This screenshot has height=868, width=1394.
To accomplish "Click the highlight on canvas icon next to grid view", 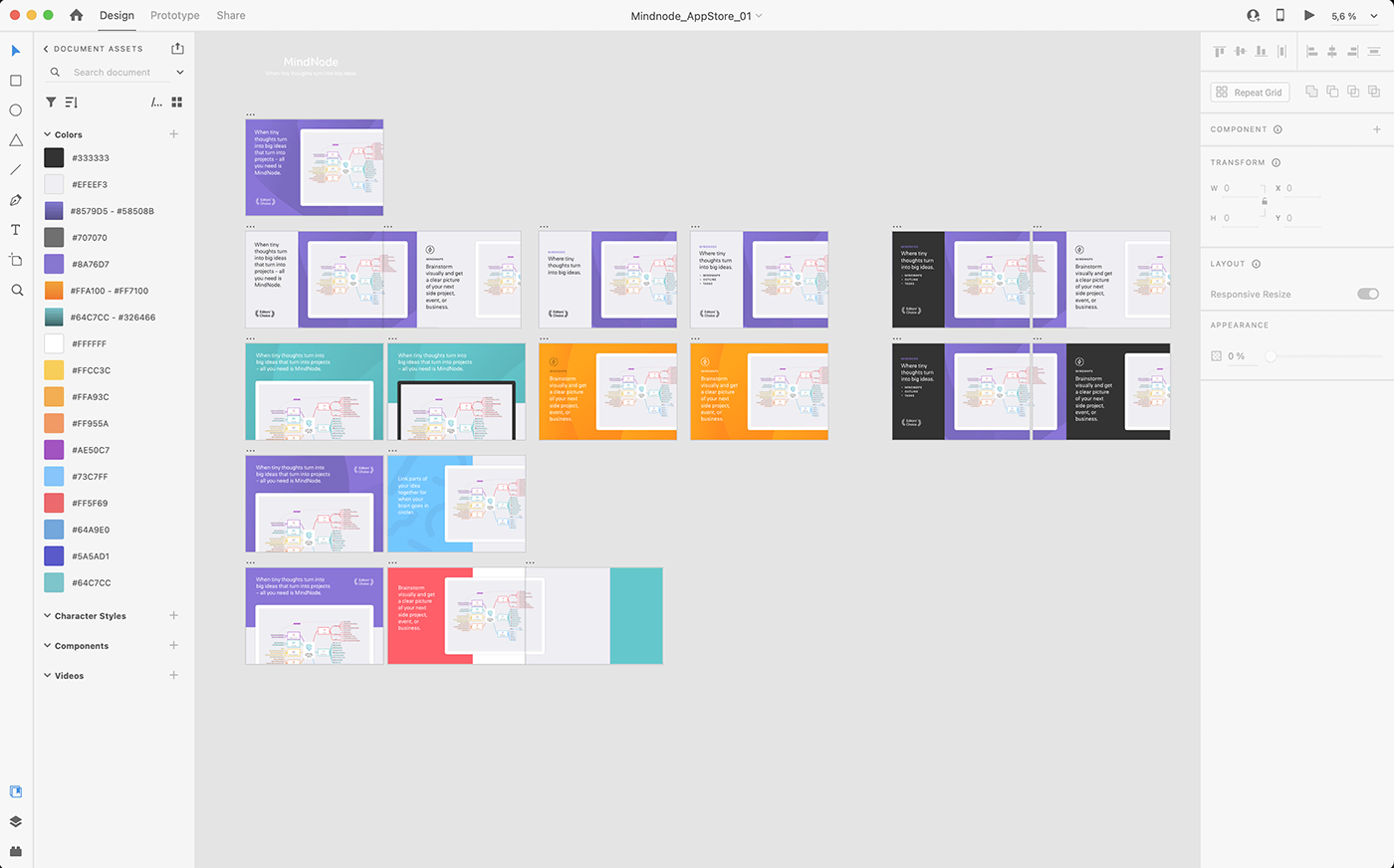I will (x=156, y=103).
